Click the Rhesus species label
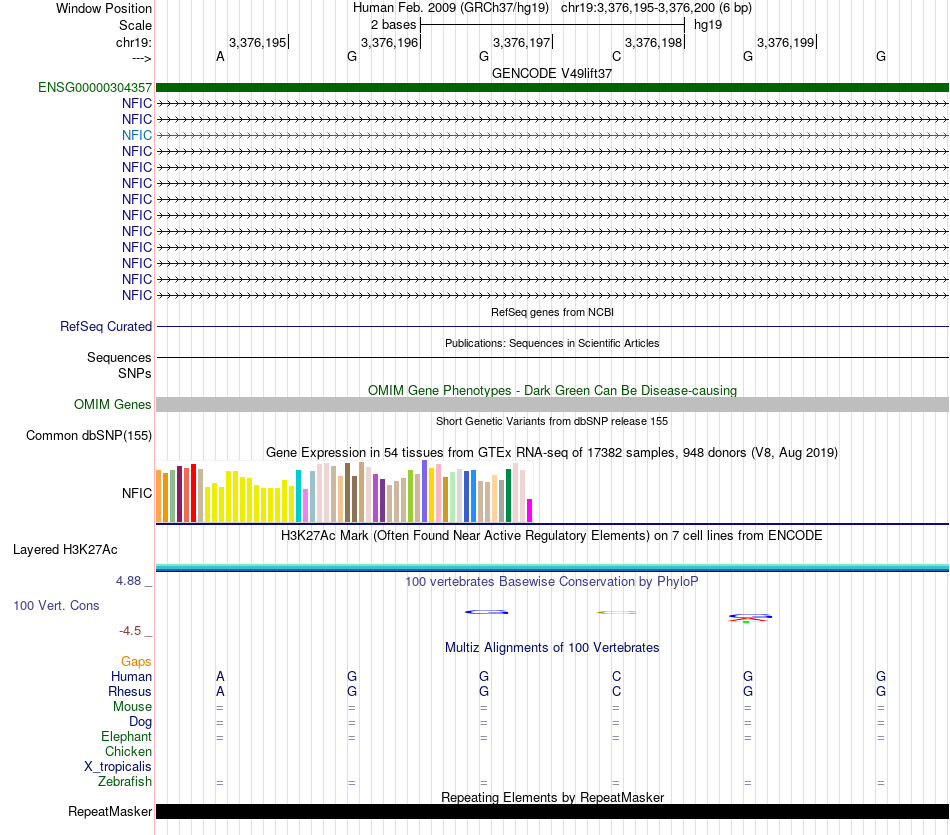This screenshot has height=835, width=950. (130, 691)
